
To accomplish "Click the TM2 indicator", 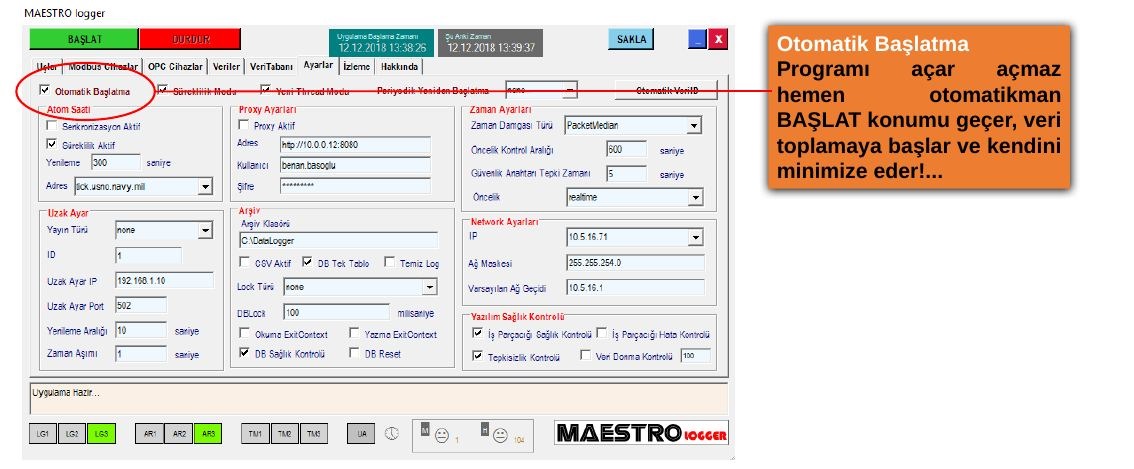I will [x=284, y=434].
